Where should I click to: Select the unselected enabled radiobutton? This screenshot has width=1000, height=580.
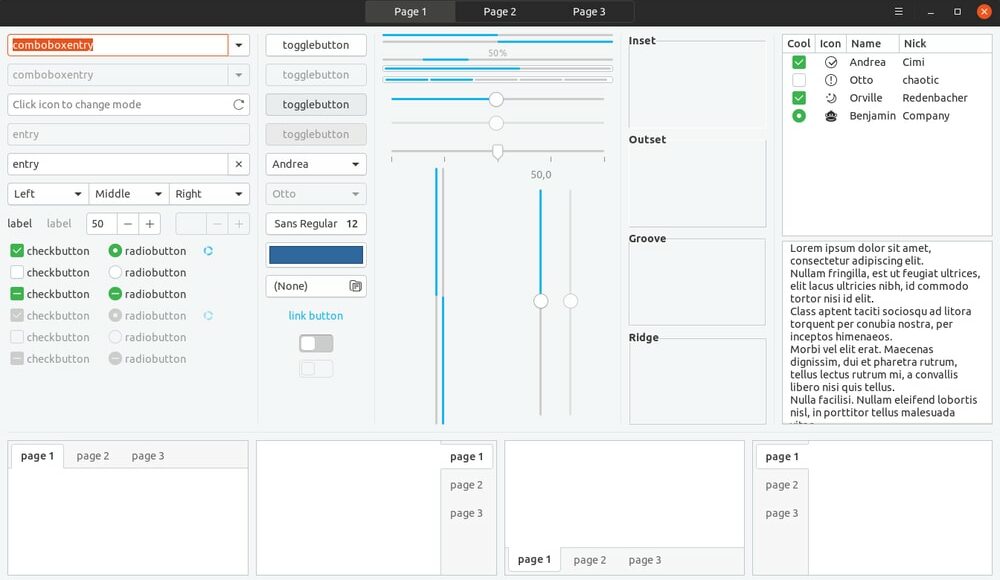115,272
